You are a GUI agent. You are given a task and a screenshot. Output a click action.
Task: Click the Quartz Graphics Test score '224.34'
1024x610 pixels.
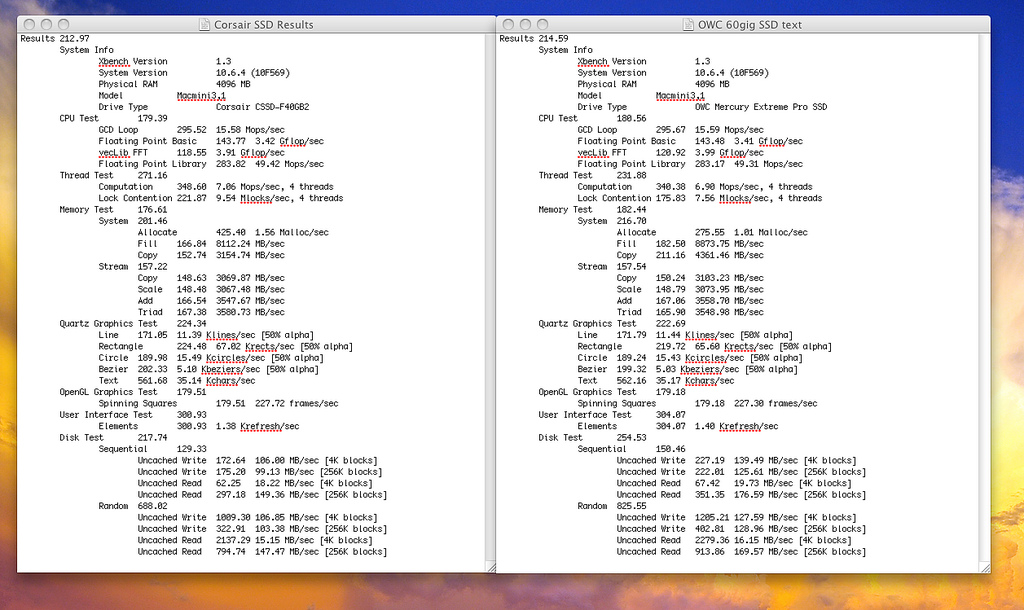tap(191, 324)
